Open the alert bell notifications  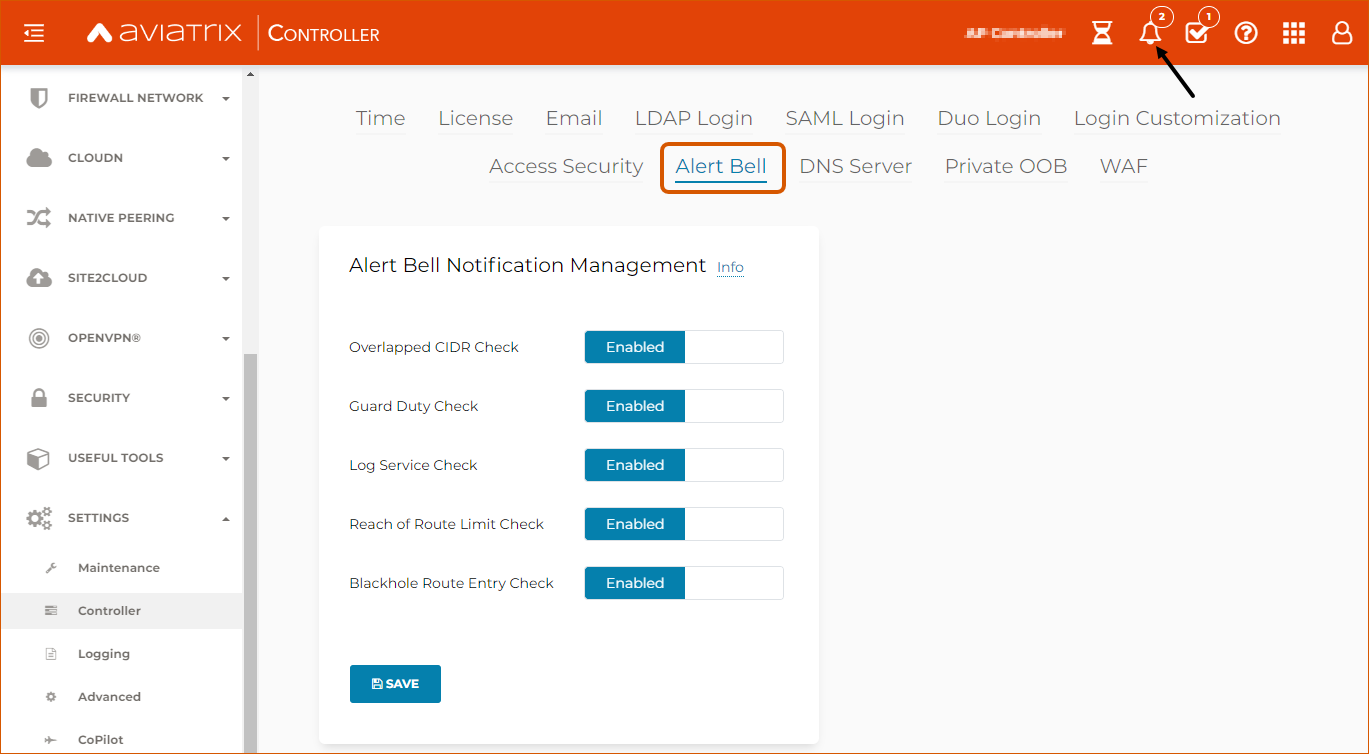point(1149,33)
